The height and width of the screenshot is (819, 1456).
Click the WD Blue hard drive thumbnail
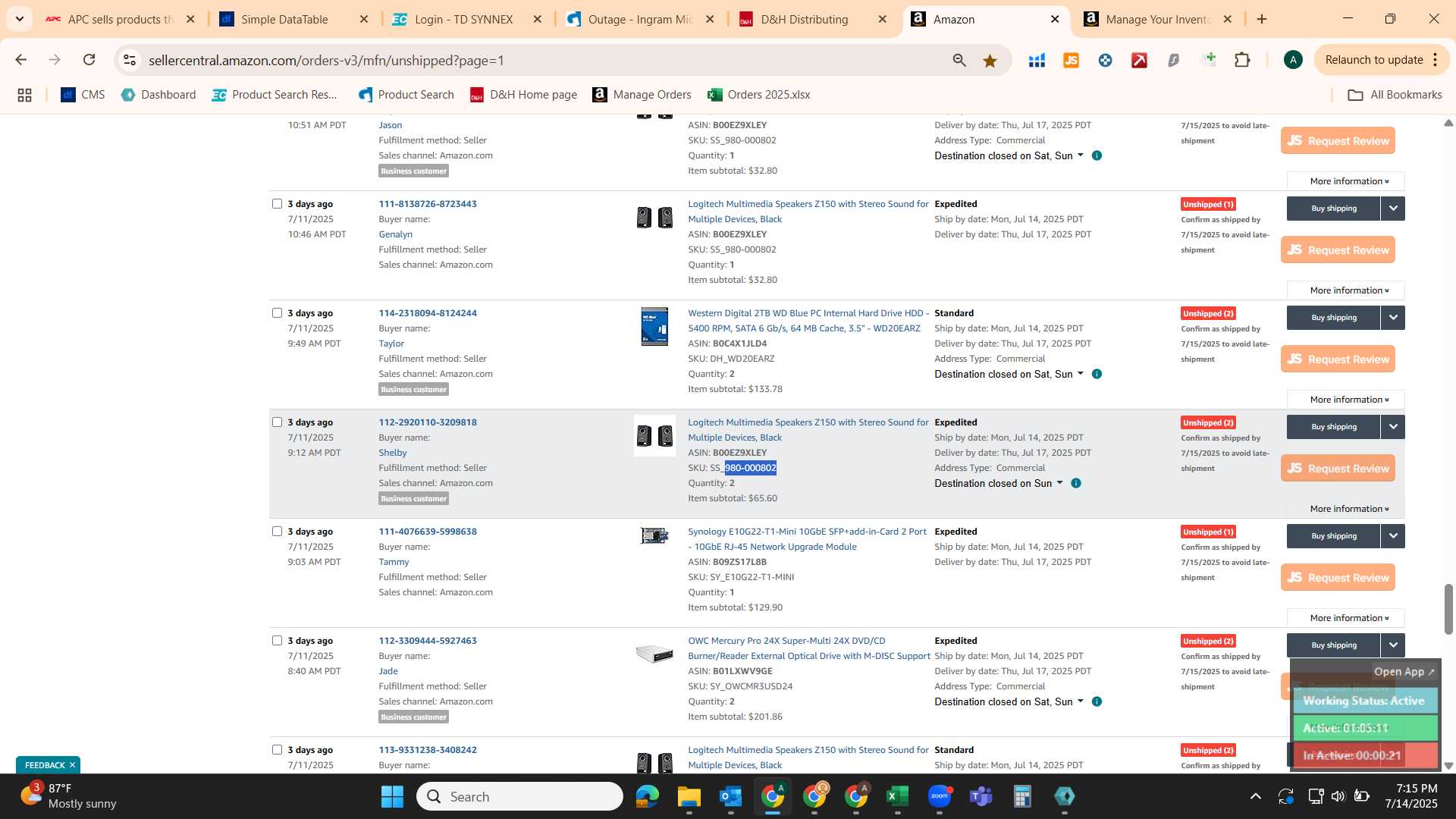coord(654,327)
